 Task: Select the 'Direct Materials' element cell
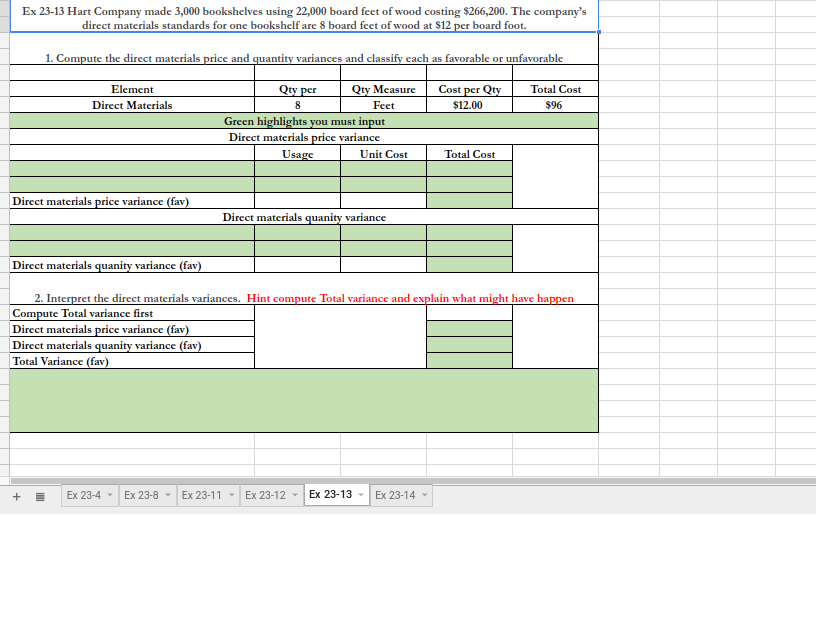[132, 105]
